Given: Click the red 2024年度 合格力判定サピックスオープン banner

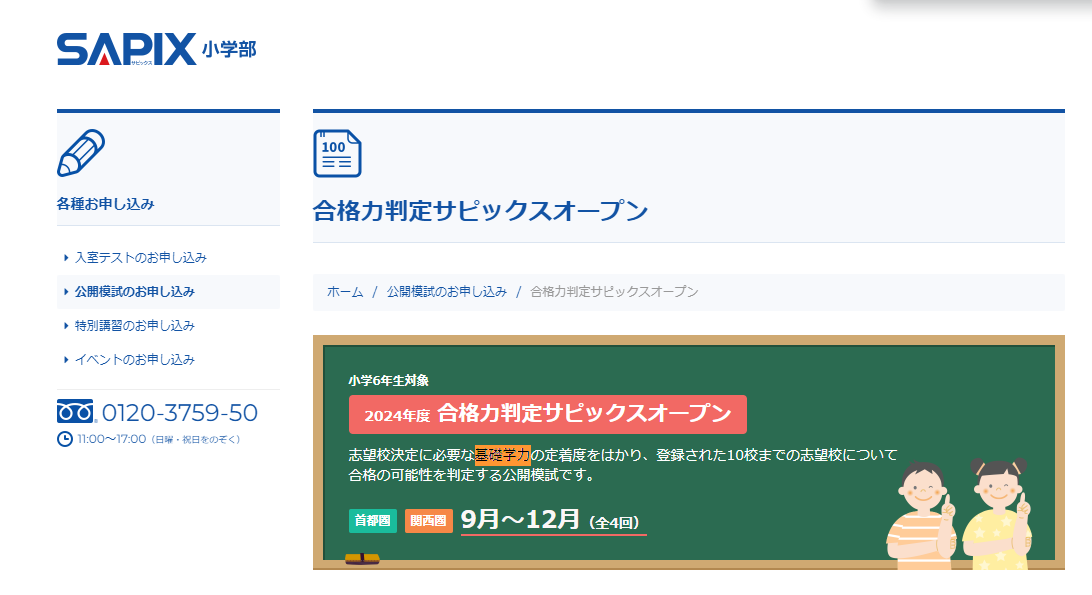Looking at the screenshot, I should pyautogui.click(x=548, y=413).
